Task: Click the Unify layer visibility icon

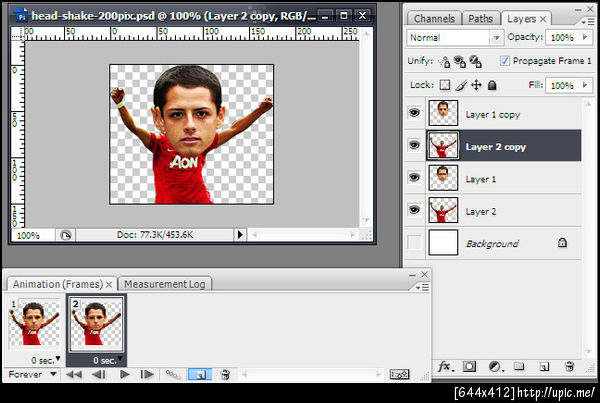Action: [x=460, y=61]
